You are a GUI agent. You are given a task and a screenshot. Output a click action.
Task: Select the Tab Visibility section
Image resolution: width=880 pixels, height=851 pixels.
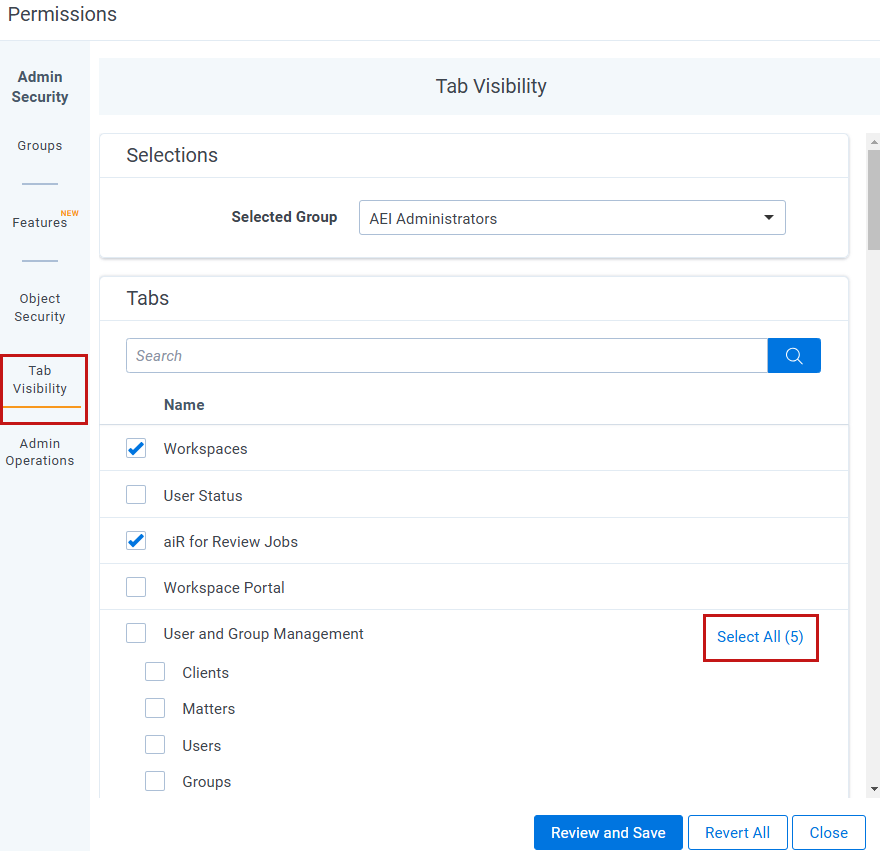tap(40, 379)
